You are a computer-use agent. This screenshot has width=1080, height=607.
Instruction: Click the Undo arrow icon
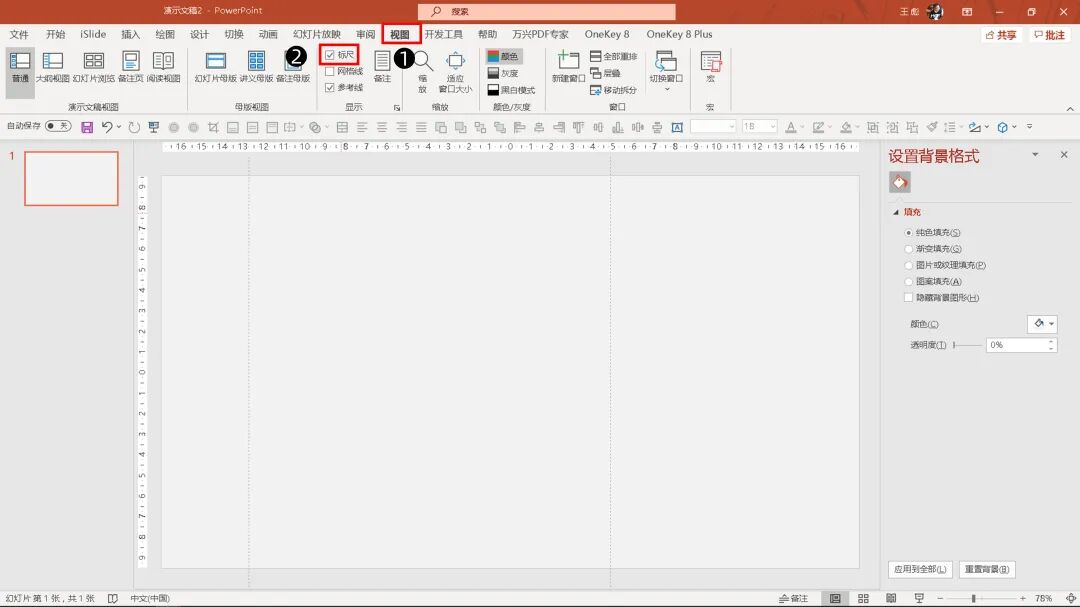pyautogui.click(x=107, y=127)
